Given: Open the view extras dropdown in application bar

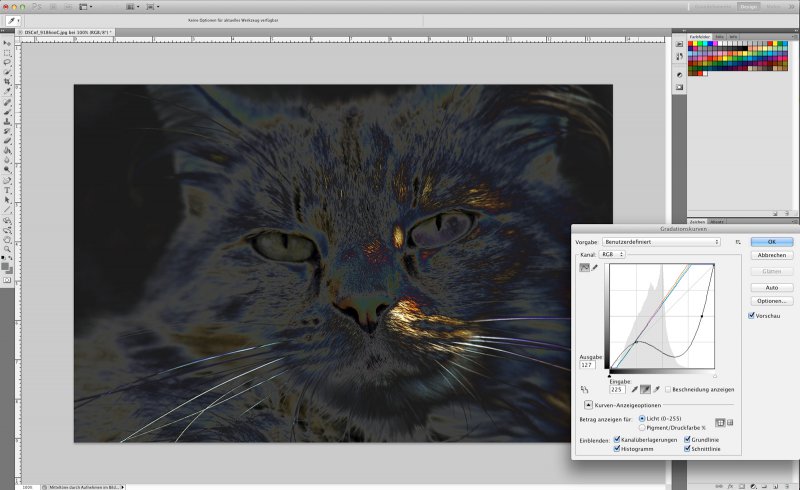Looking at the screenshot, I should tap(85, 7).
